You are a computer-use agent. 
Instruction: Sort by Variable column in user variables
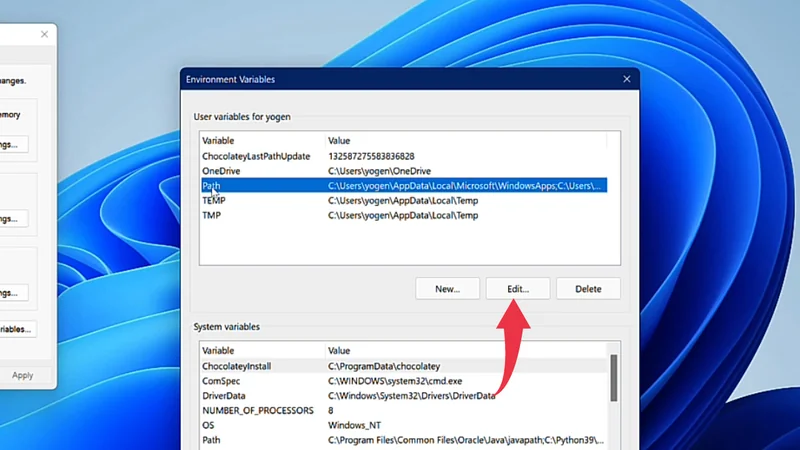point(260,141)
